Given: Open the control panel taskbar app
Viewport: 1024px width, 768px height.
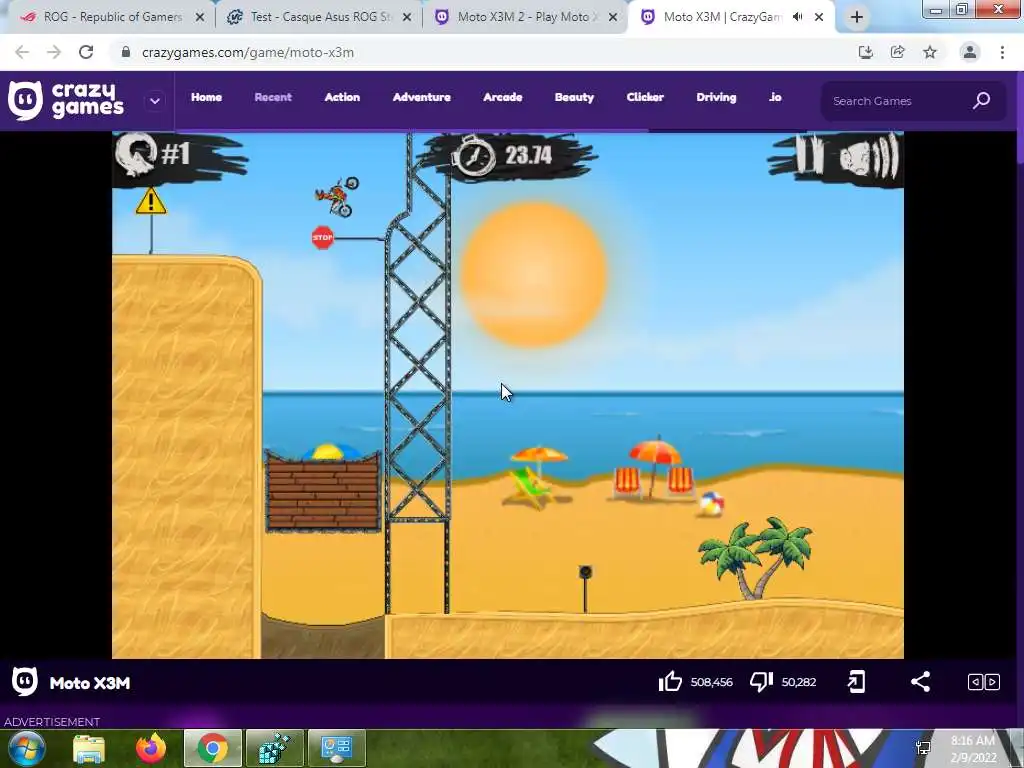Looking at the screenshot, I should [336, 748].
